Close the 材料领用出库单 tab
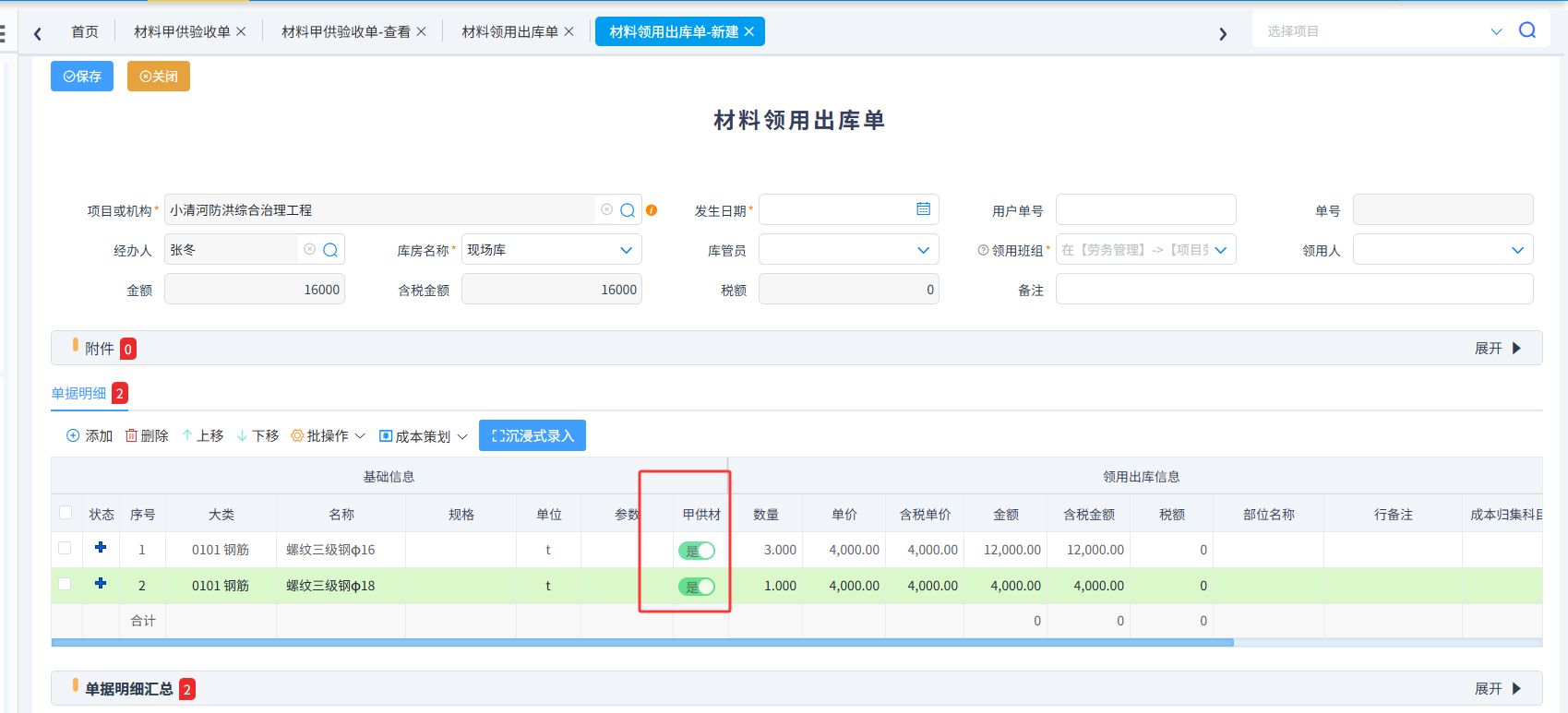This screenshot has height=713, width=1568. [569, 31]
